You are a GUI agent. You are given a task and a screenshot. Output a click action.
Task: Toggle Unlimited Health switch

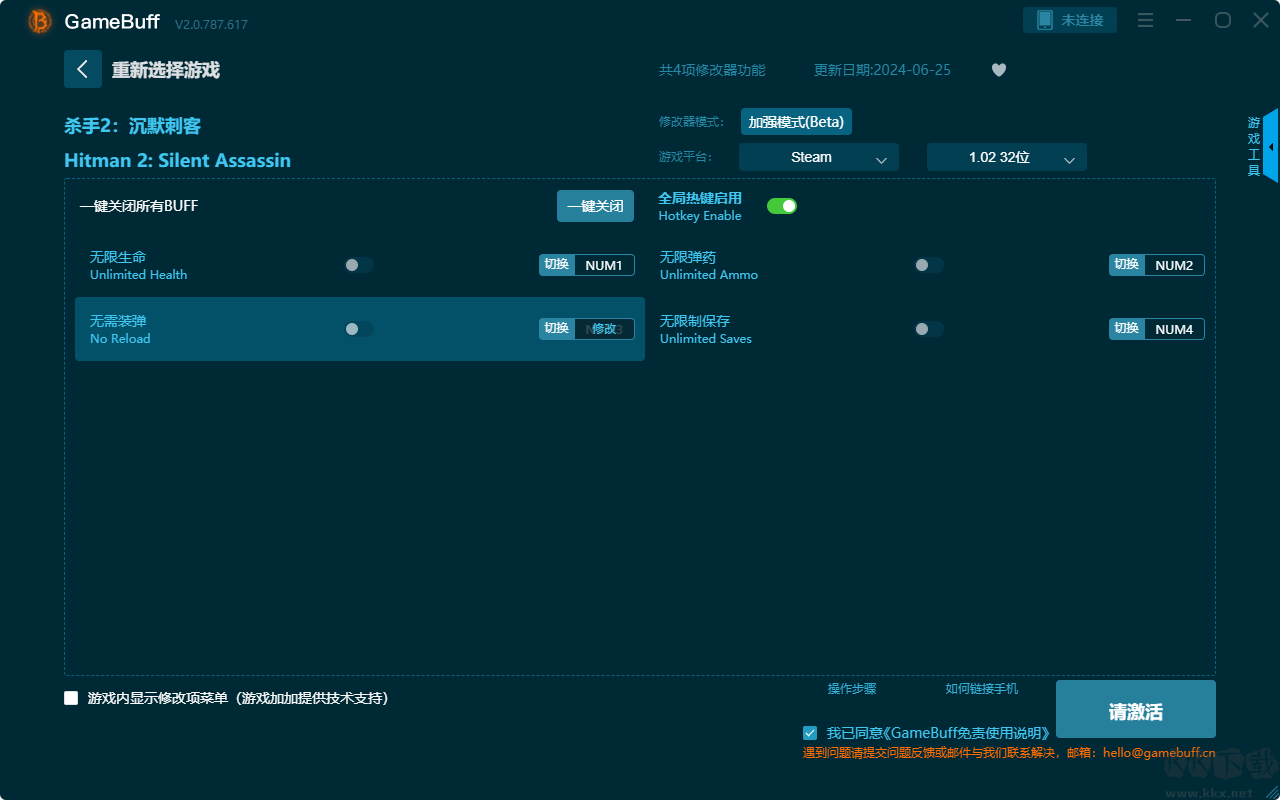pos(359,265)
